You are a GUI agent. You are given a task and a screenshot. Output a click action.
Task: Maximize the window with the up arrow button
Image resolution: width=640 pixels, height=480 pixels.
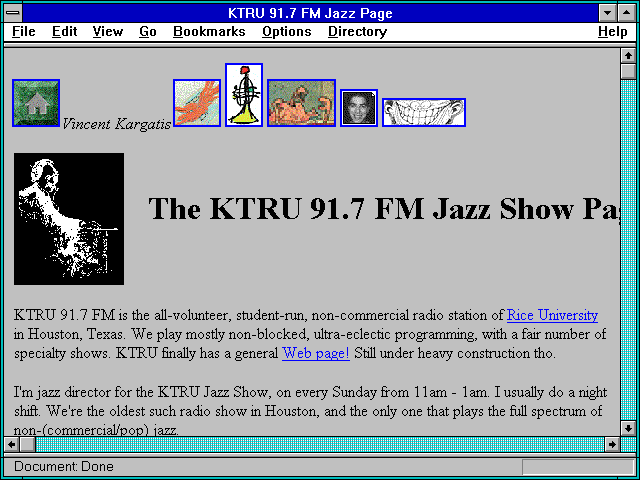coord(627,13)
